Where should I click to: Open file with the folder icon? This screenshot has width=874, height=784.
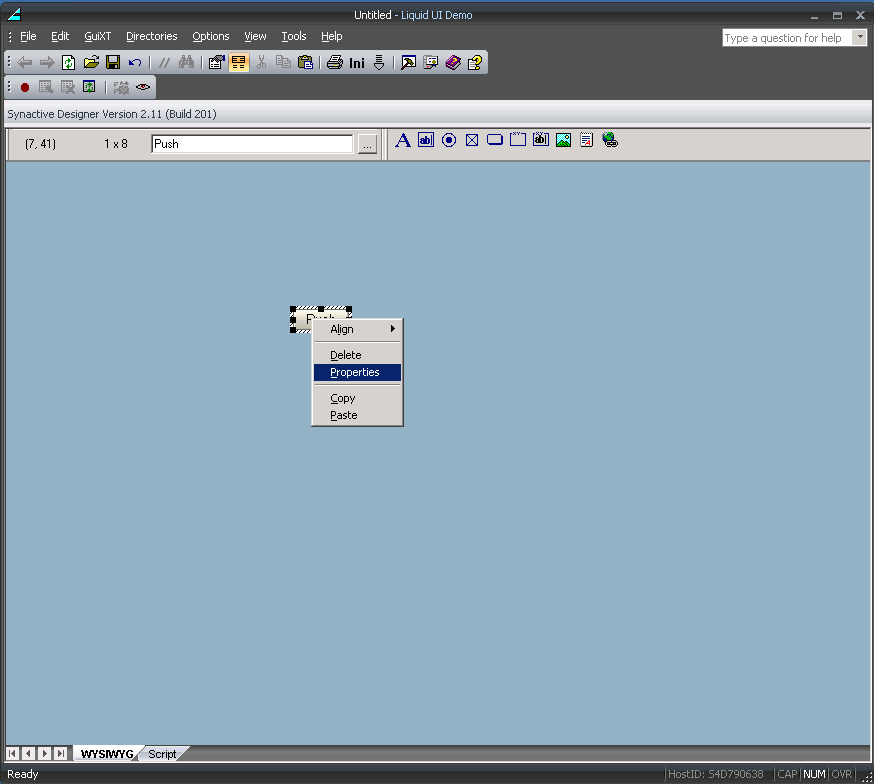(x=91, y=62)
